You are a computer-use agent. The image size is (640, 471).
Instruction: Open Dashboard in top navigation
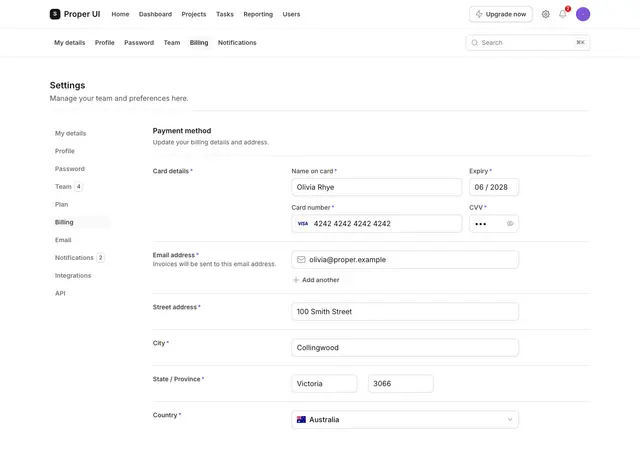coord(156,14)
